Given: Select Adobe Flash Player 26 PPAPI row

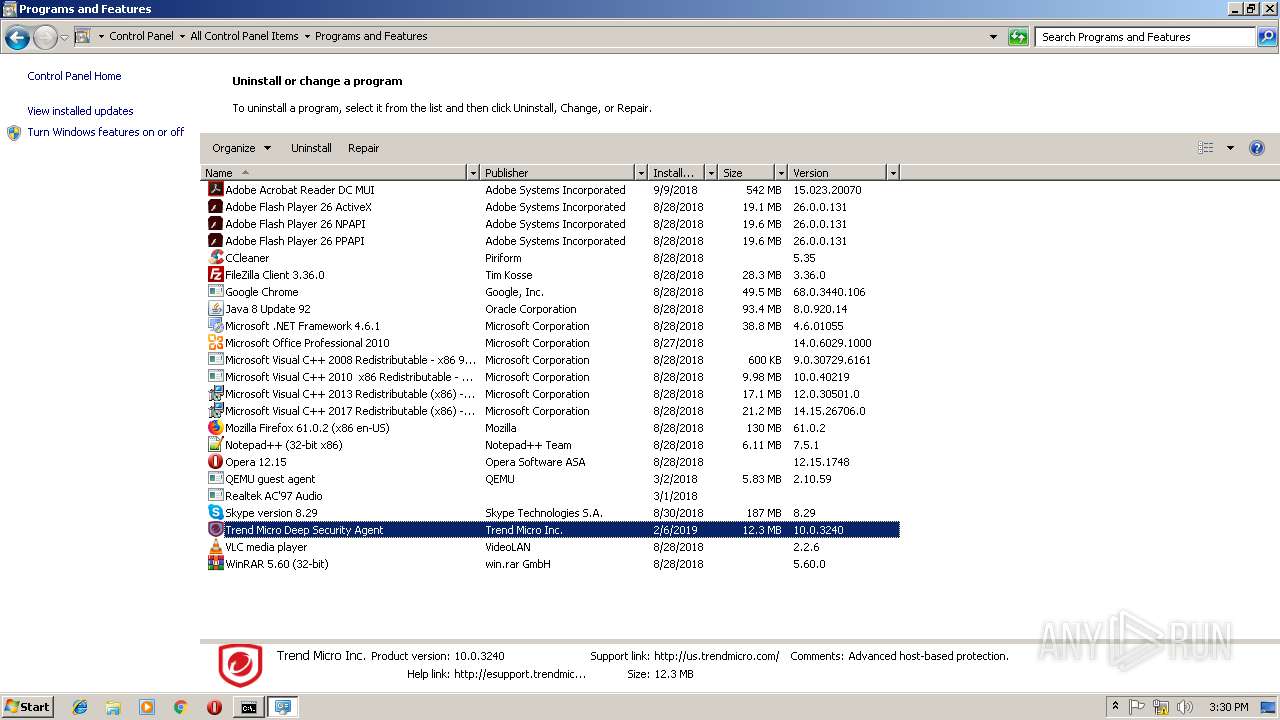Looking at the screenshot, I should [x=550, y=240].
